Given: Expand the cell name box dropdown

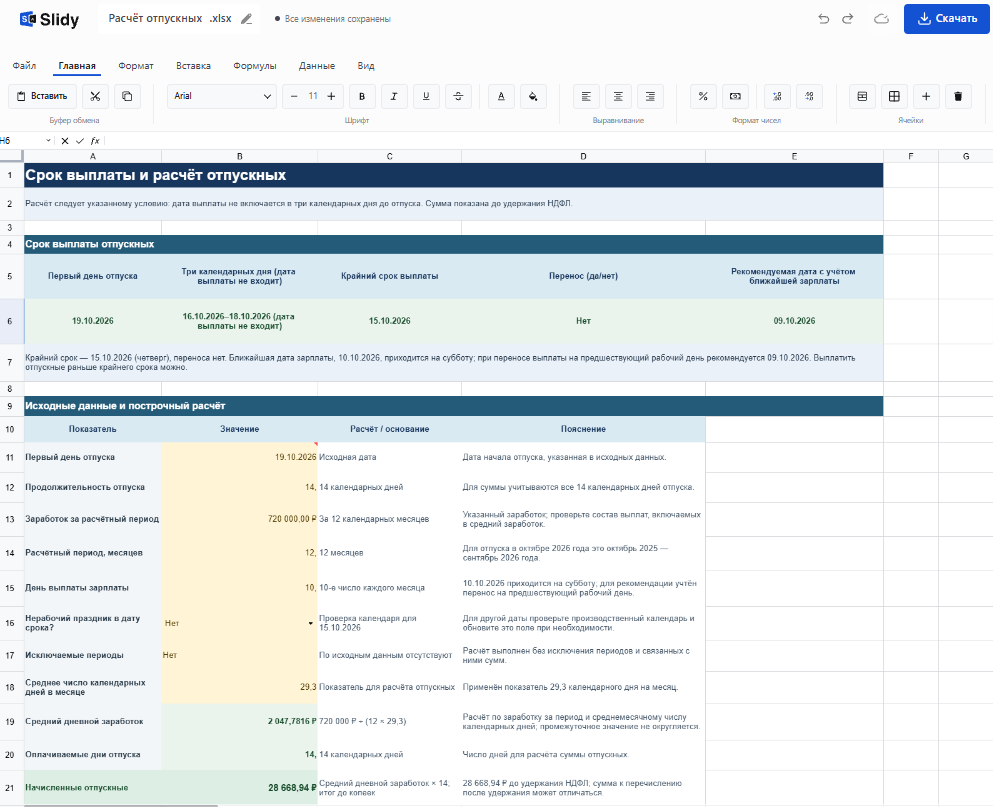Looking at the screenshot, I should click(x=48, y=141).
